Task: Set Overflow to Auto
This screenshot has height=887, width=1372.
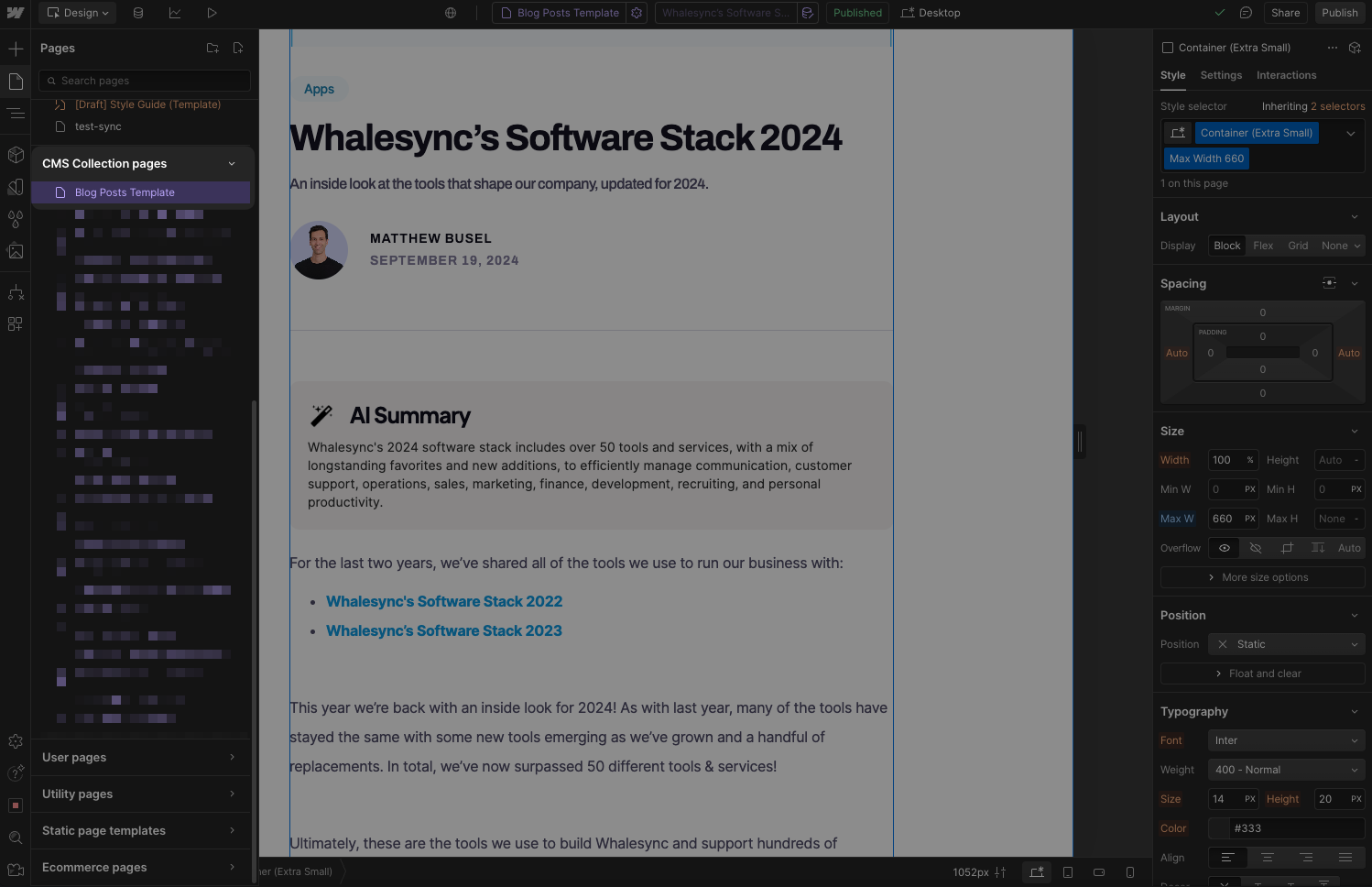Action: [x=1349, y=548]
